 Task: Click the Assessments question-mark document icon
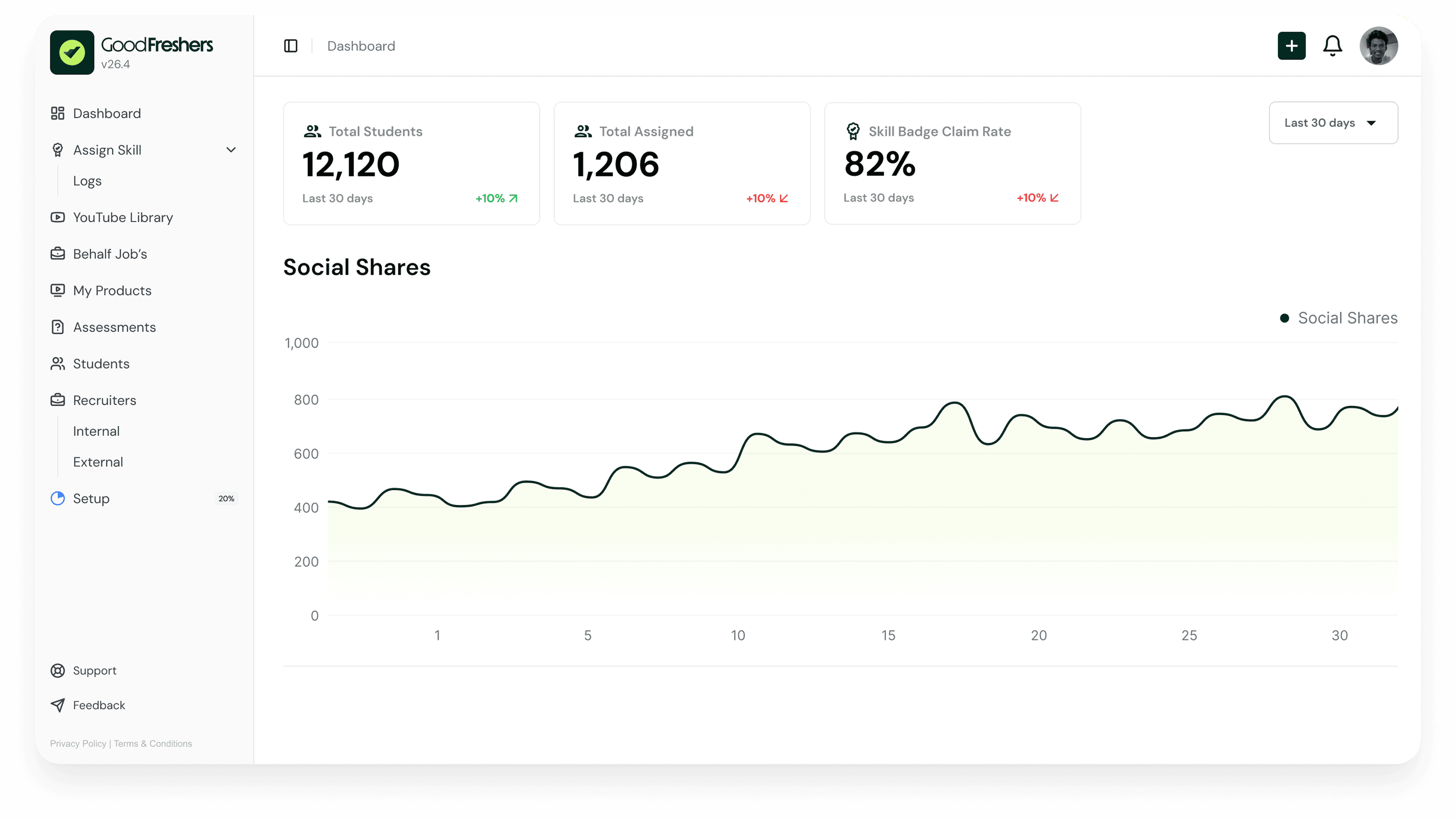(x=58, y=327)
